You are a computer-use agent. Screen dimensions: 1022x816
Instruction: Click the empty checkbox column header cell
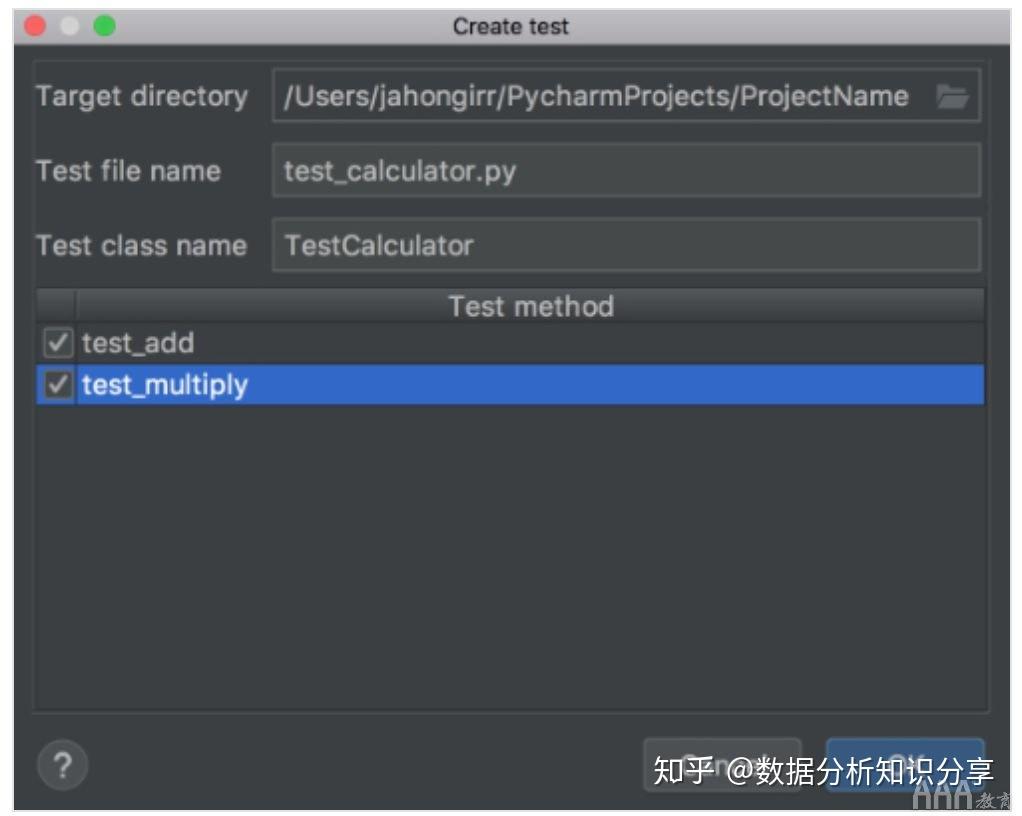56,306
